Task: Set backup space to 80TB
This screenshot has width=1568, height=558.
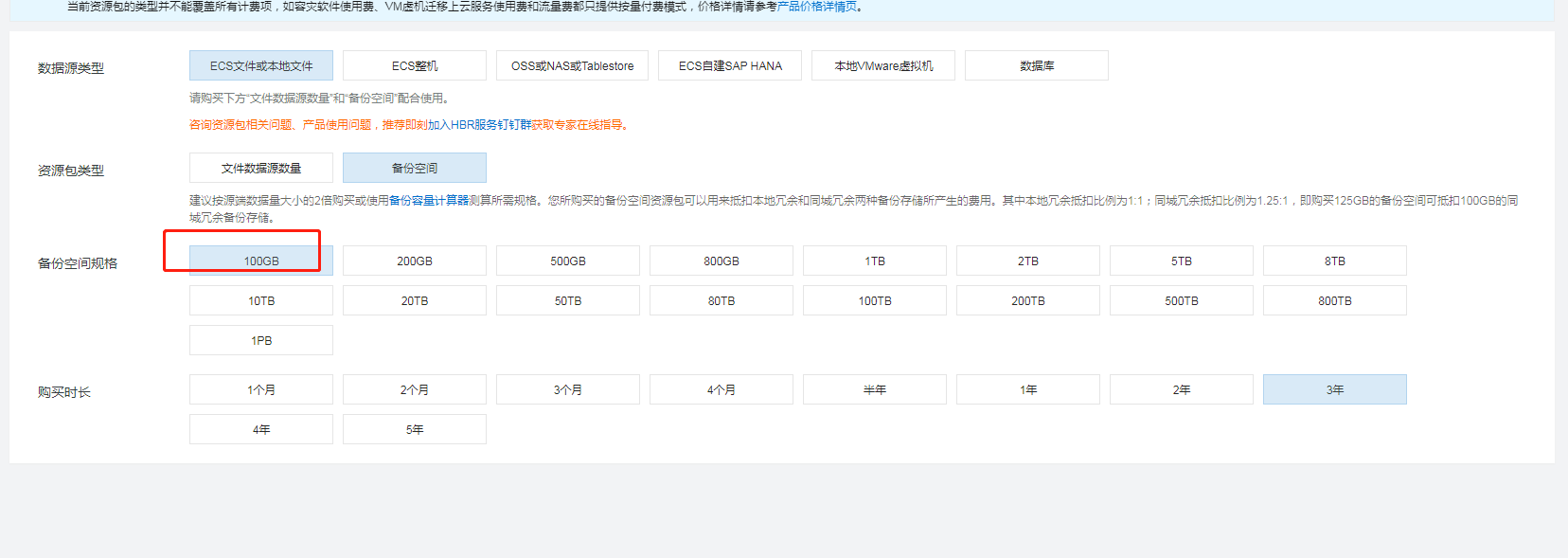Action: (x=722, y=300)
